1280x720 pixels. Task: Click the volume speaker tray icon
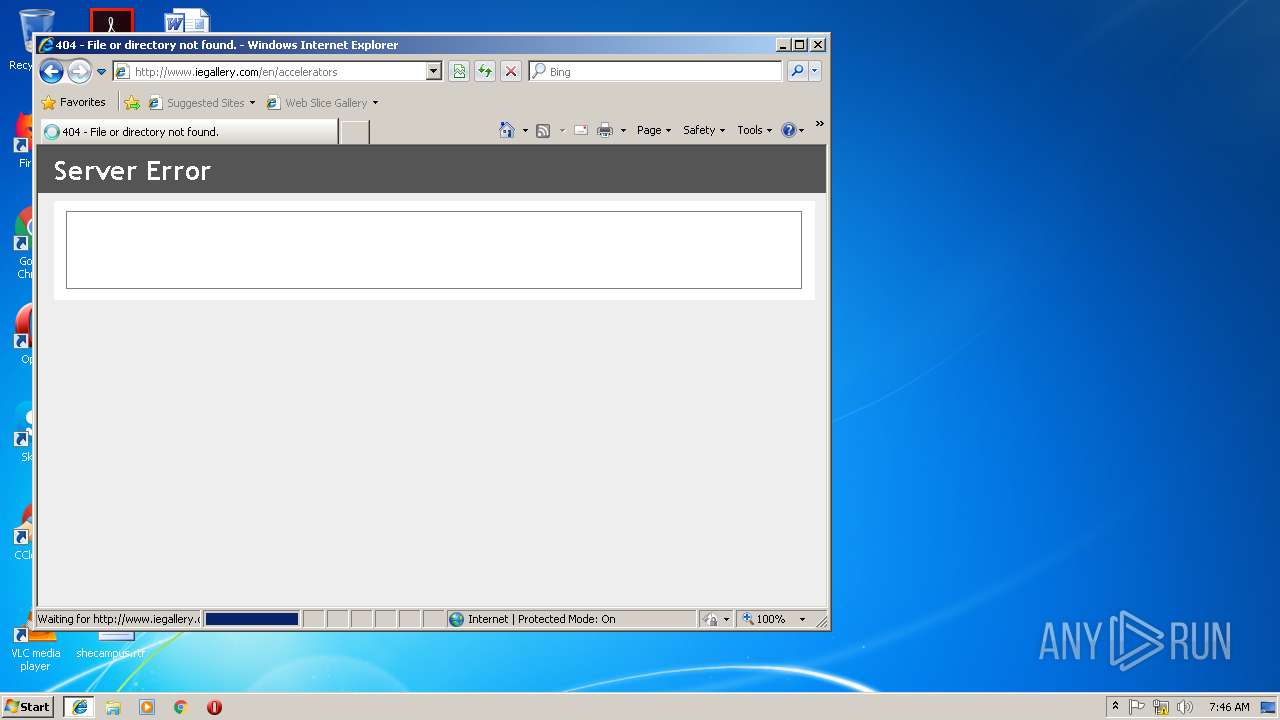click(1185, 707)
